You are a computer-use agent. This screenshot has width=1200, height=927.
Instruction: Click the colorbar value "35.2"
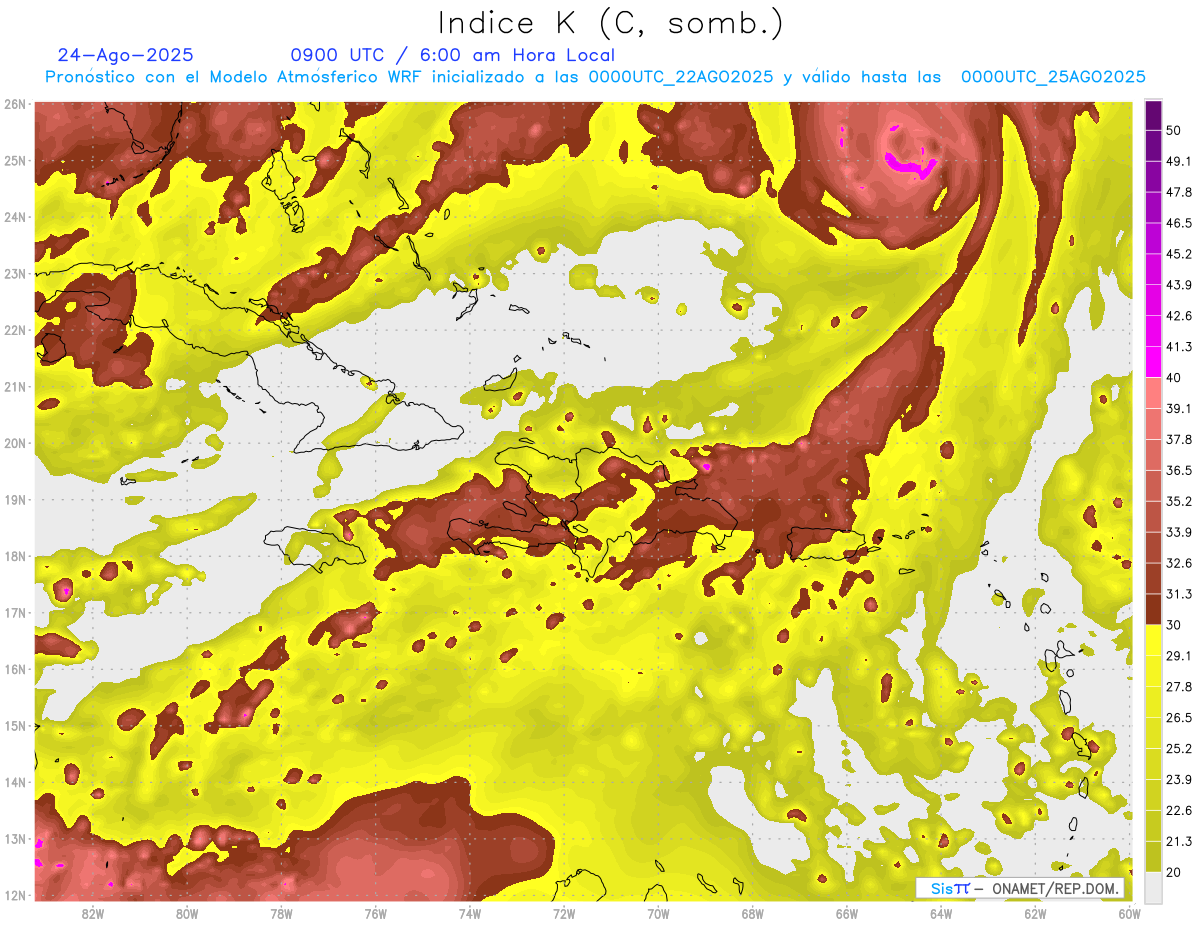(1179, 501)
